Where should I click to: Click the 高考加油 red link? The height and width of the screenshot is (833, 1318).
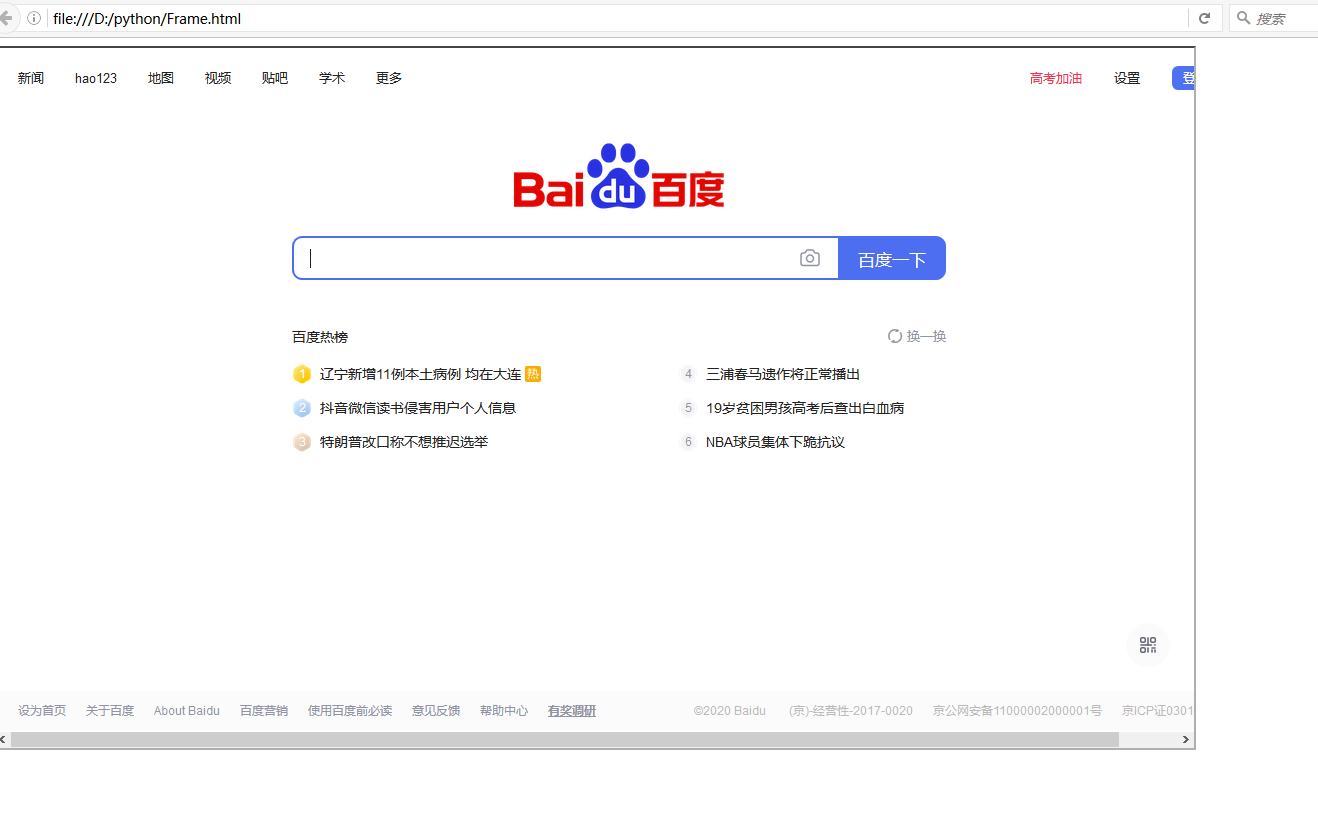(1056, 78)
